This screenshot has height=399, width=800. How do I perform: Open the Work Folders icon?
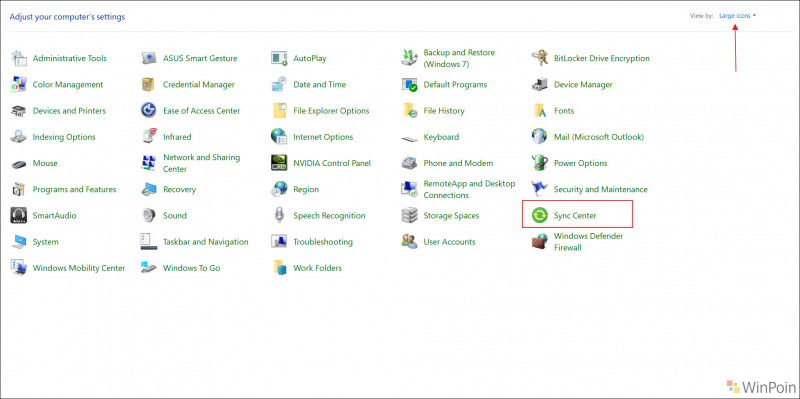tap(279, 268)
